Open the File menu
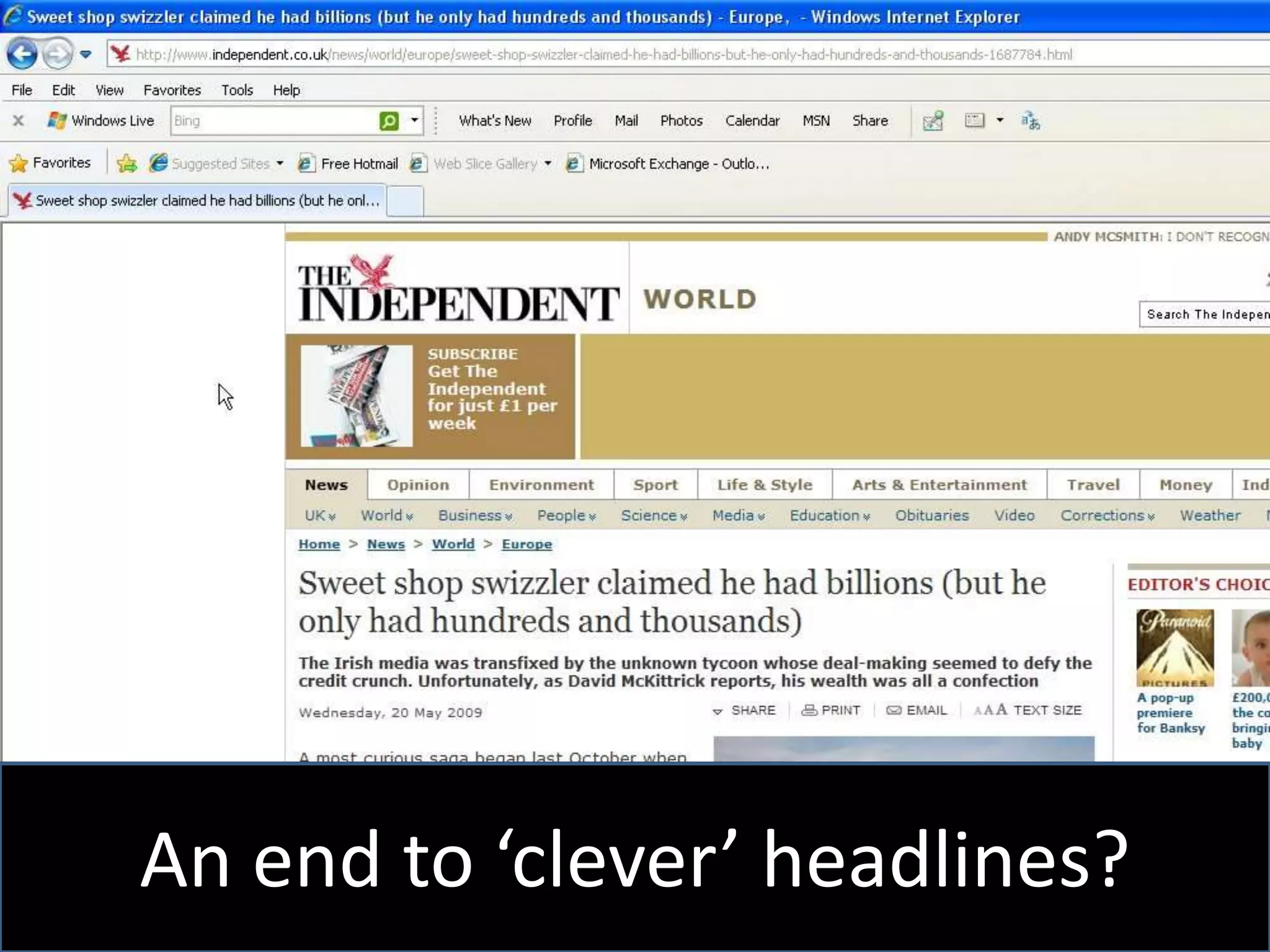 point(22,90)
